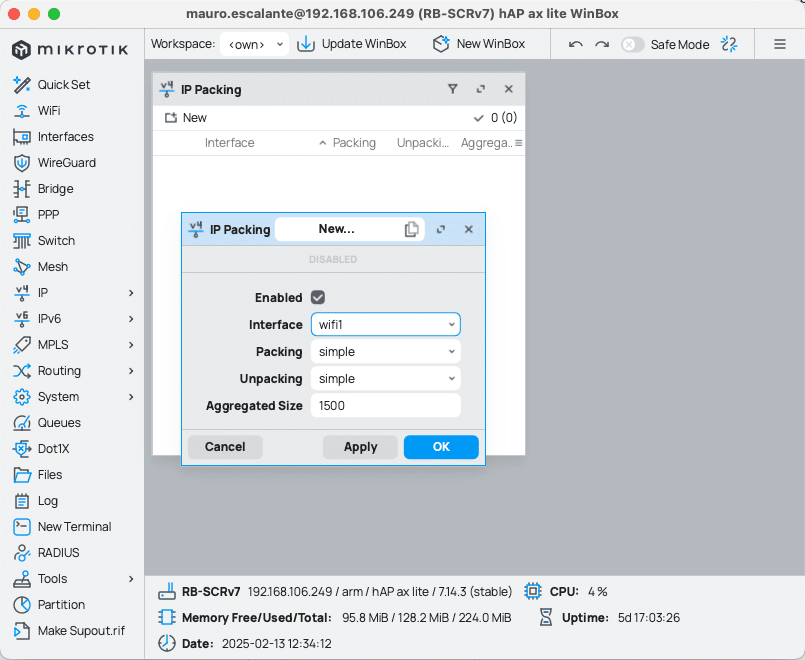Expand the IP submenu
This screenshot has height=660, width=805.
[48, 292]
